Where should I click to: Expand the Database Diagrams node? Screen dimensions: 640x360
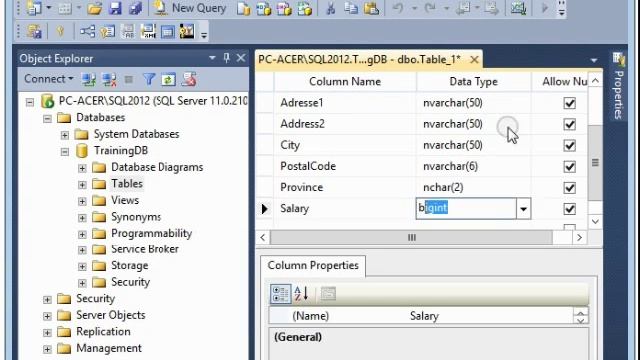tap(82, 168)
